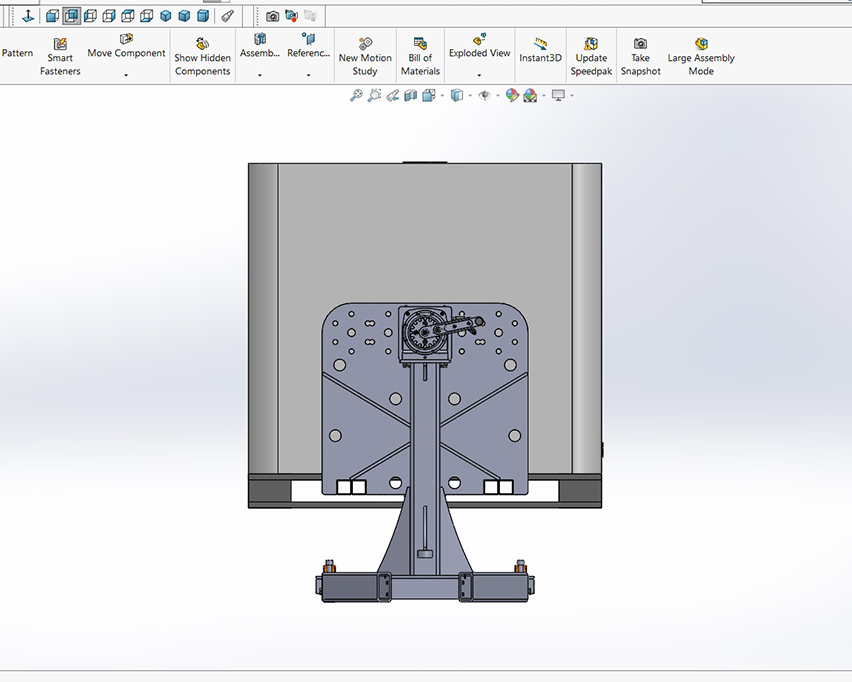Switch to Left standard view
852x682 pixels.
click(90, 16)
